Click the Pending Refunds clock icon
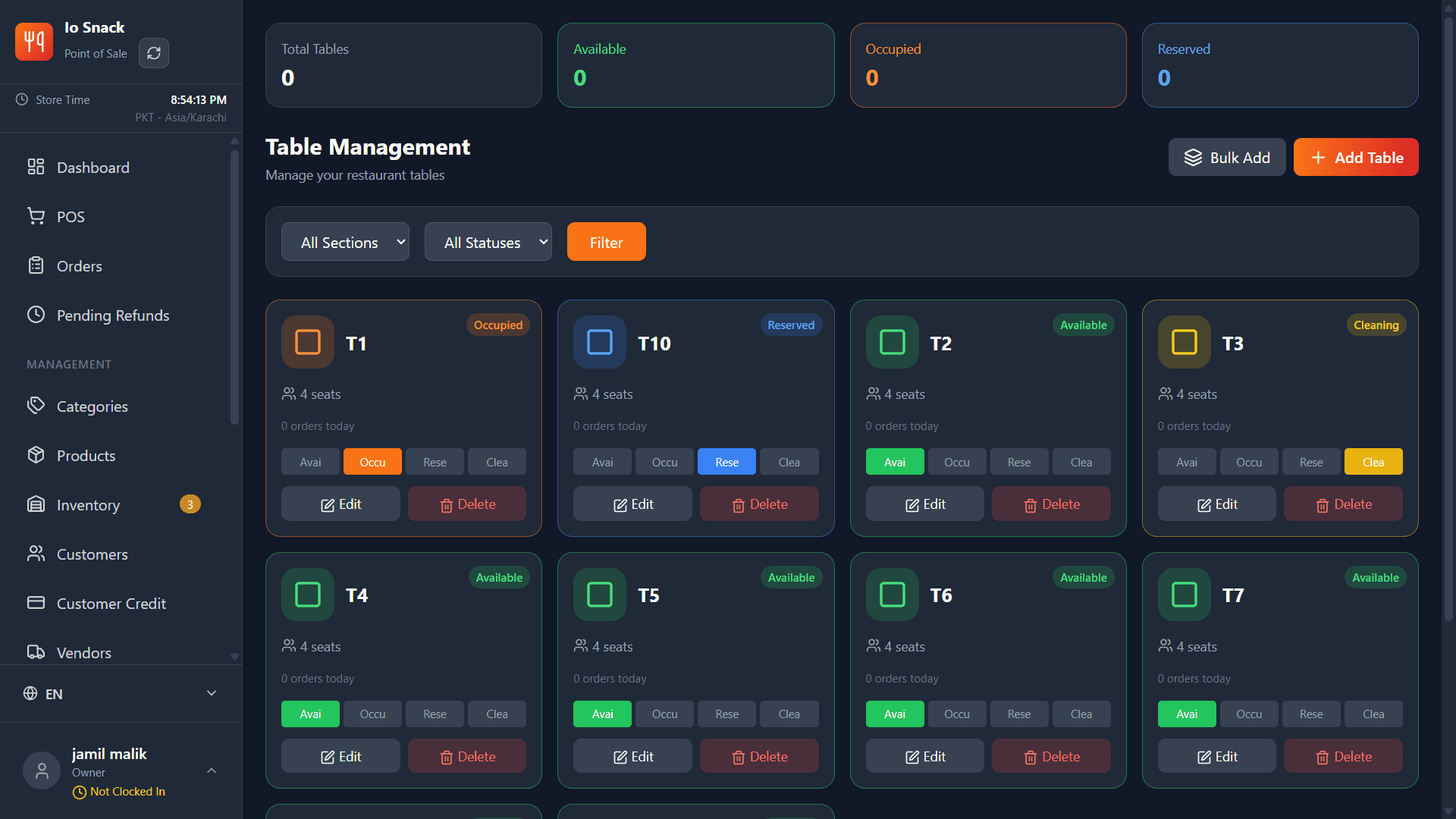1456x819 pixels. pyautogui.click(x=36, y=315)
